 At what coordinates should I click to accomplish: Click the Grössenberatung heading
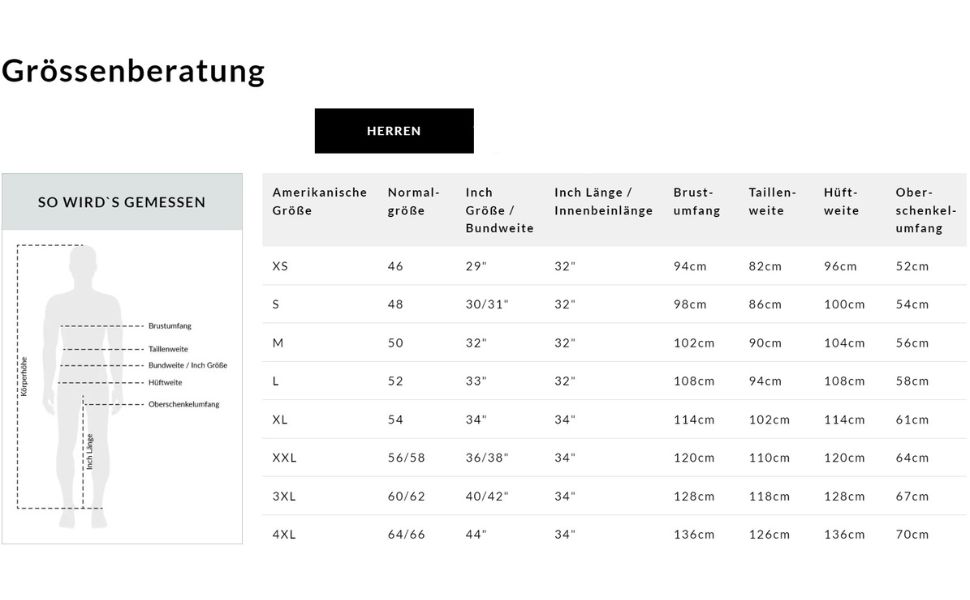click(133, 71)
